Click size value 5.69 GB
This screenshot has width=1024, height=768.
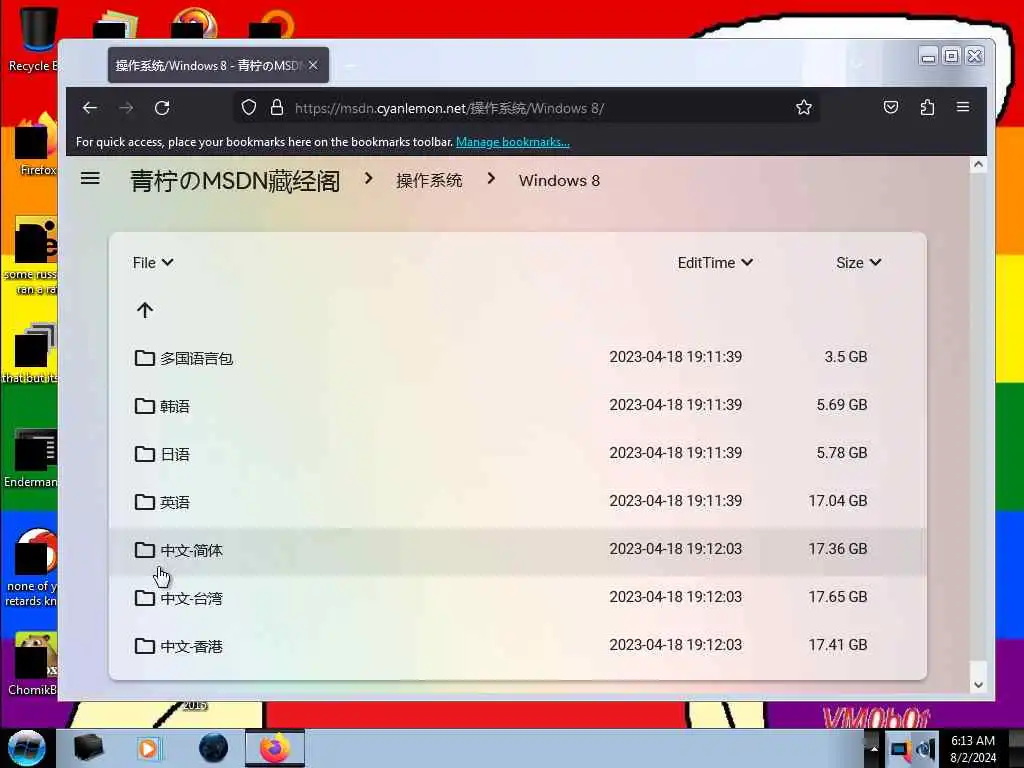[842, 405]
